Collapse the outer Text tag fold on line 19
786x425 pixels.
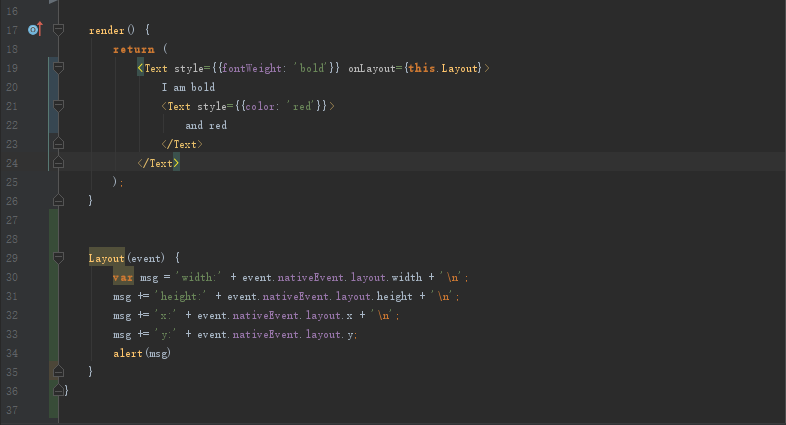coord(58,68)
